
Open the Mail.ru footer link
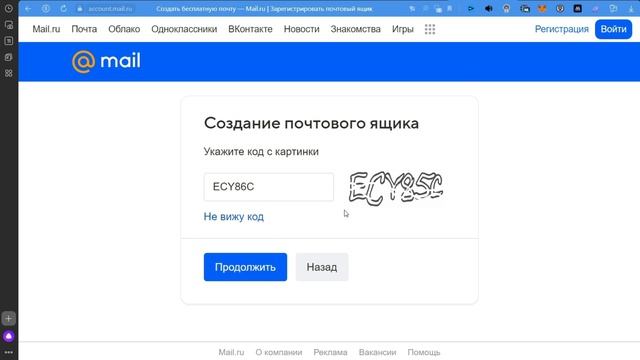[231, 352]
